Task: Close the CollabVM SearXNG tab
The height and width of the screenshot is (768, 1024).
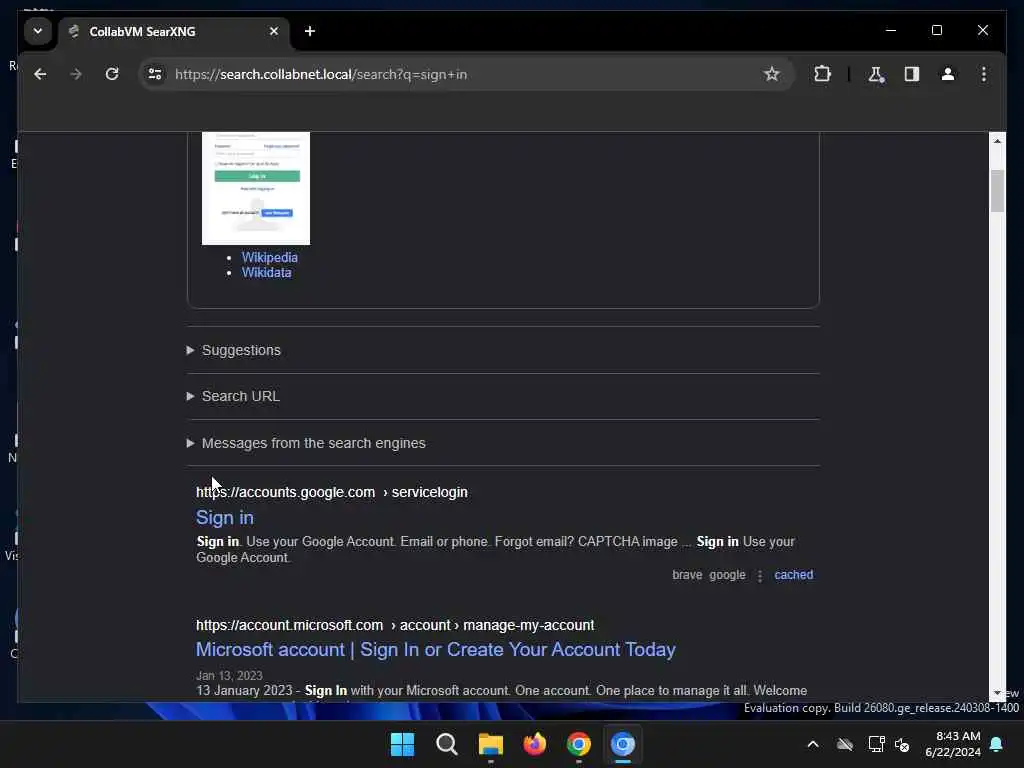Action: coord(274,31)
